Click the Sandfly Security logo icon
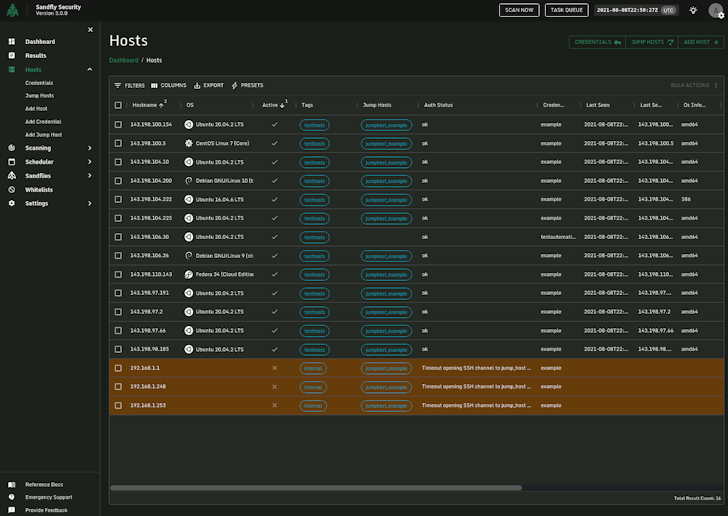The height and width of the screenshot is (516, 728). pos(13,10)
